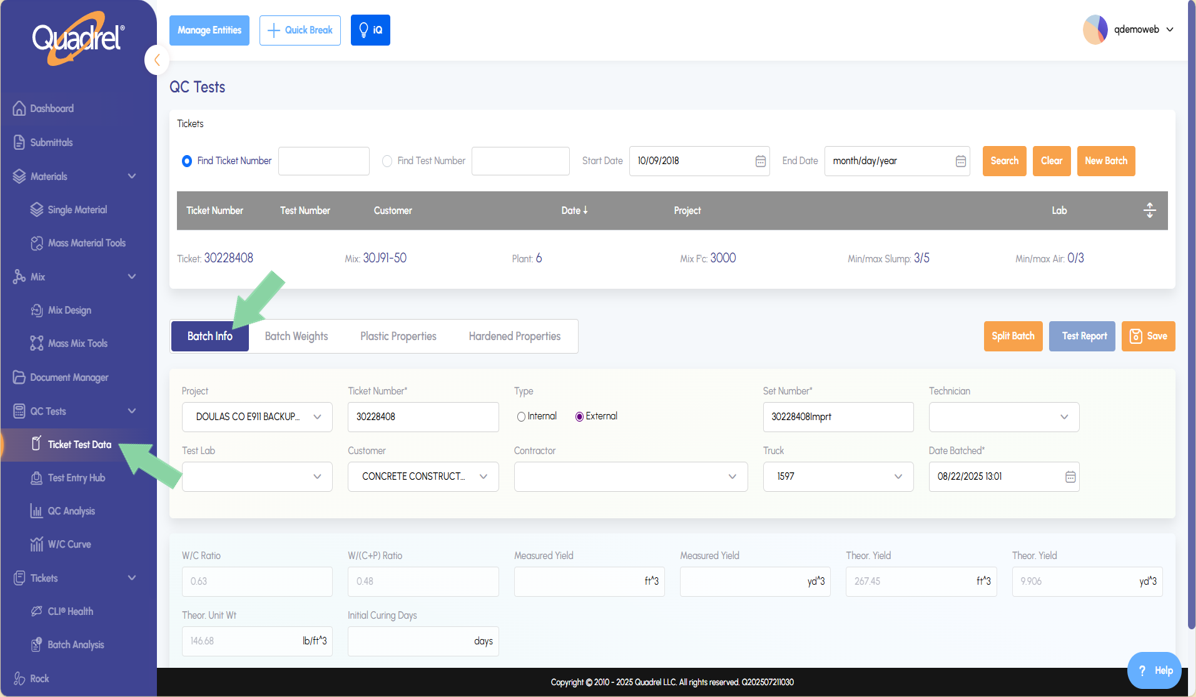1196x697 pixels.
Task: Focus the Ticket Number field showing 30228408
Action: click(x=423, y=417)
